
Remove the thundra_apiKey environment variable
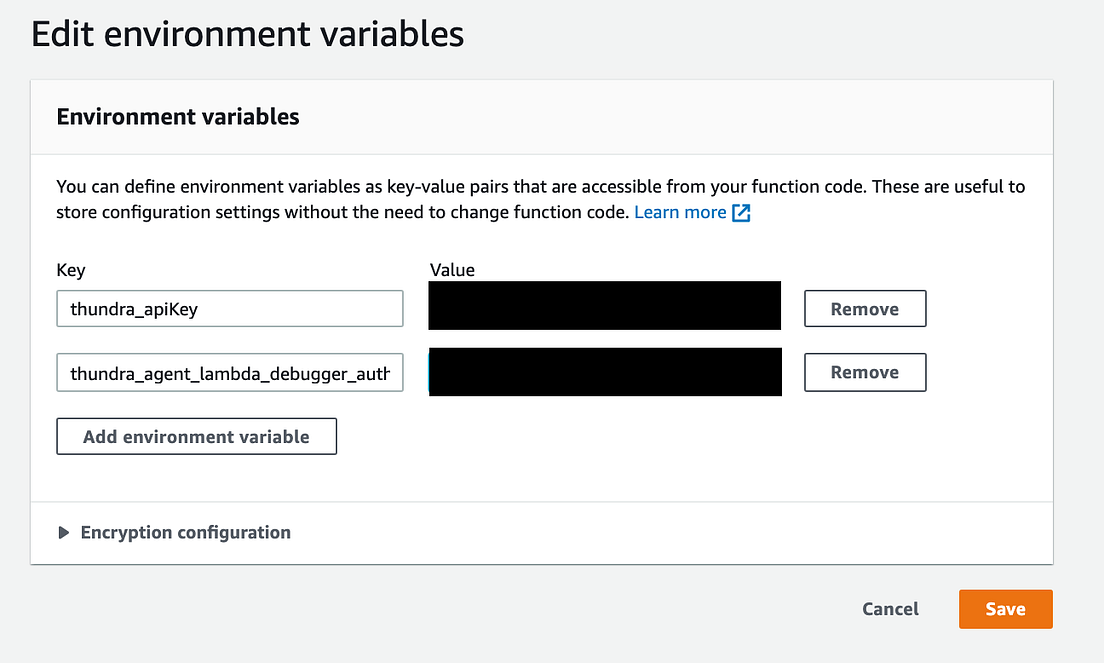click(864, 308)
